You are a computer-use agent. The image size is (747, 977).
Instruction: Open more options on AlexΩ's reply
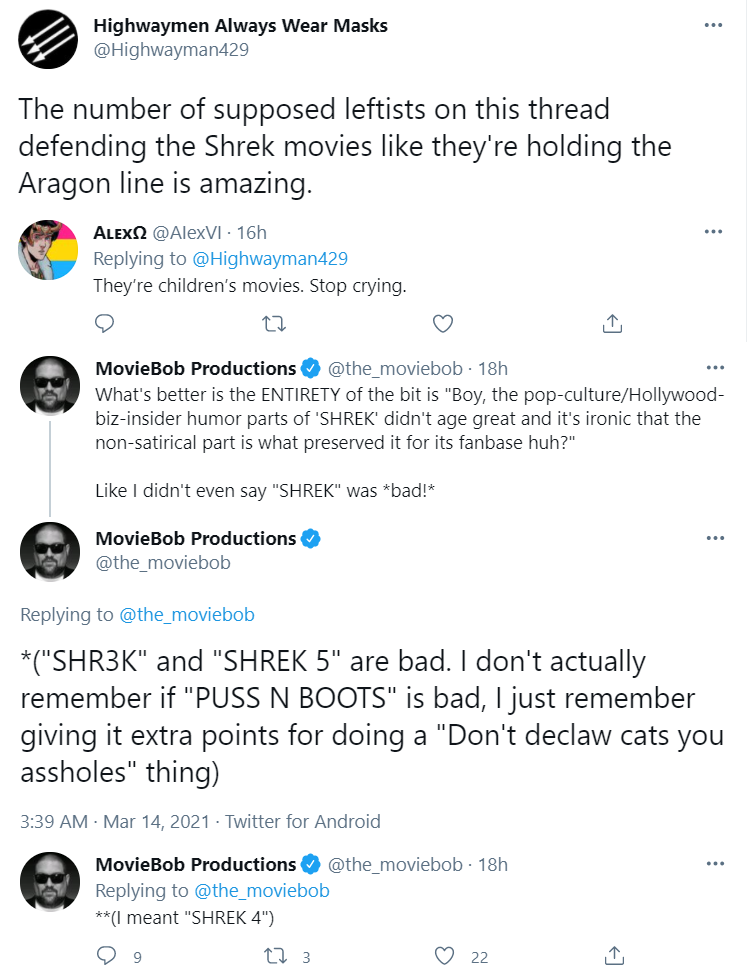(713, 232)
